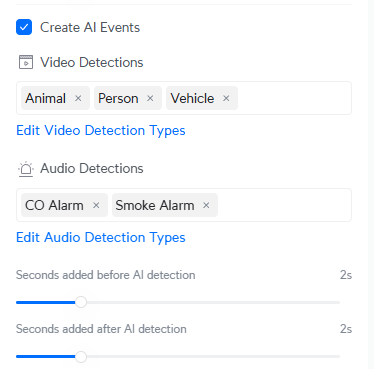Screen dimensions: 374x369
Task: Click inside the Audio Detections tag field
Action: pos(184,205)
